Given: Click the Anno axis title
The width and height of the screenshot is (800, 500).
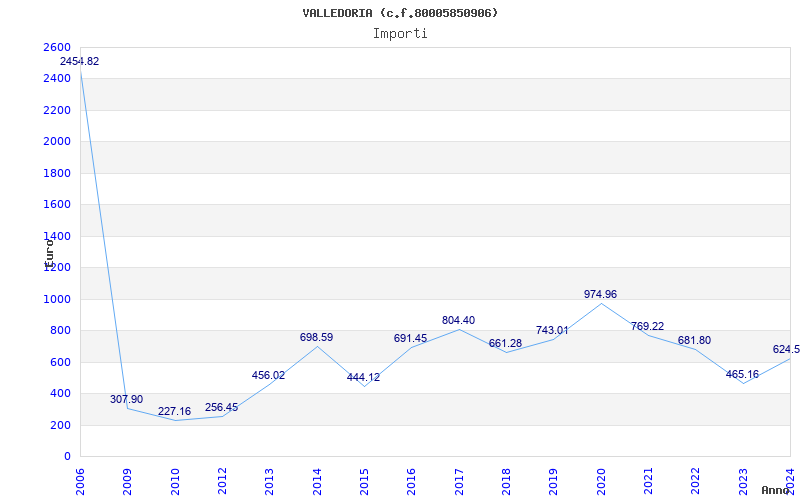Looking at the screenshot, I should pyautogui.click(x=775, y=490).
